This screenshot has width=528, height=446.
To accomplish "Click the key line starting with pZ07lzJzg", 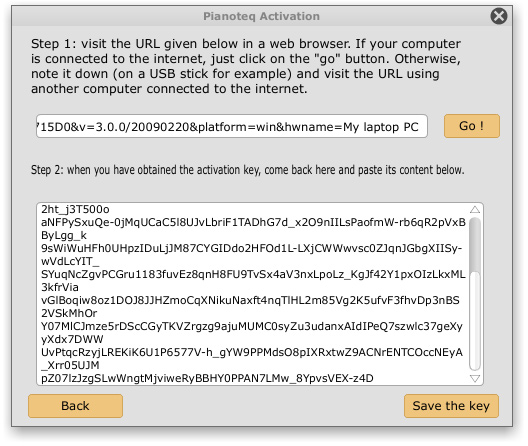I will tap(207, 378).
